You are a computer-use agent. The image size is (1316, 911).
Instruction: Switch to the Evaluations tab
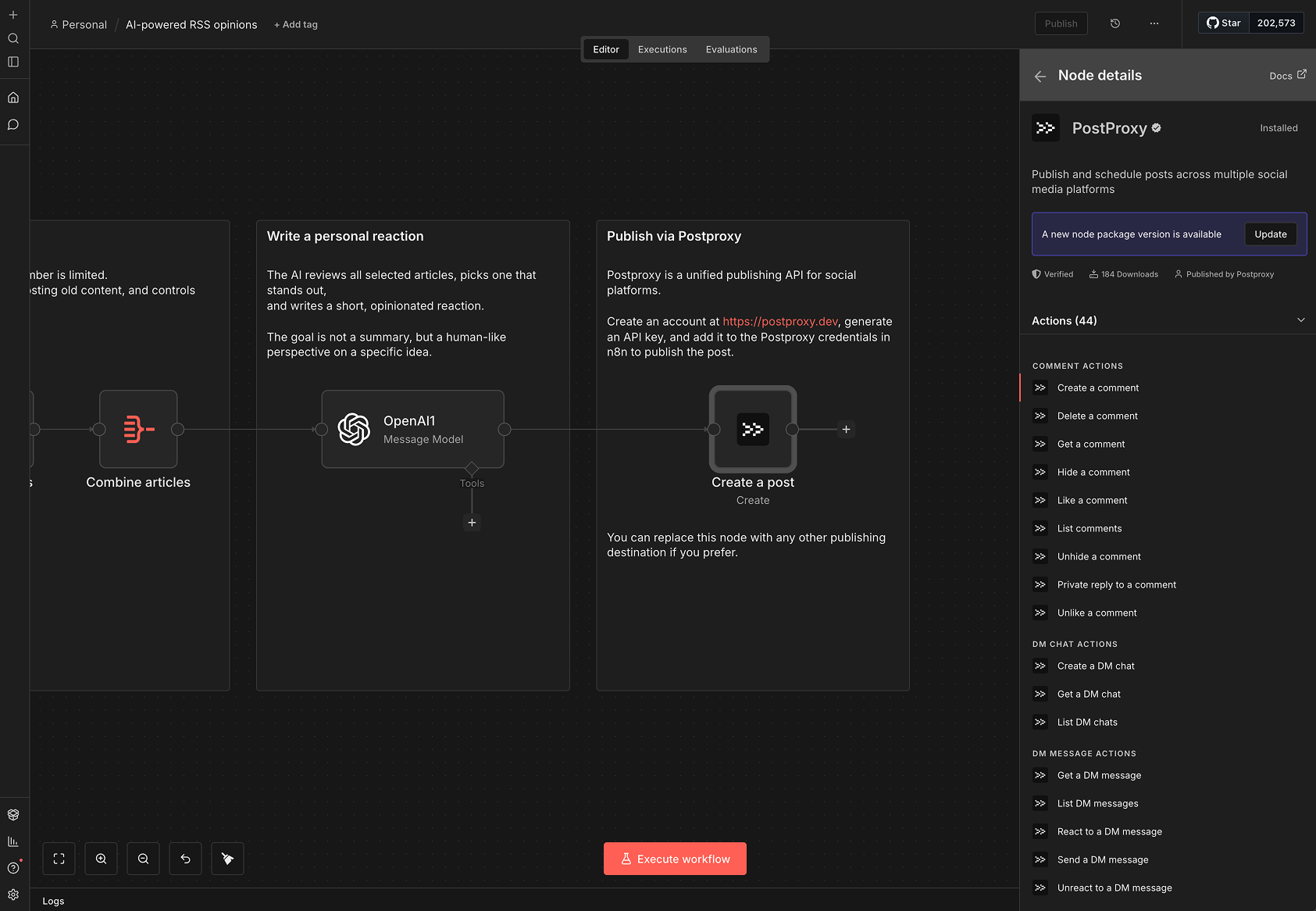coord(732,49)
